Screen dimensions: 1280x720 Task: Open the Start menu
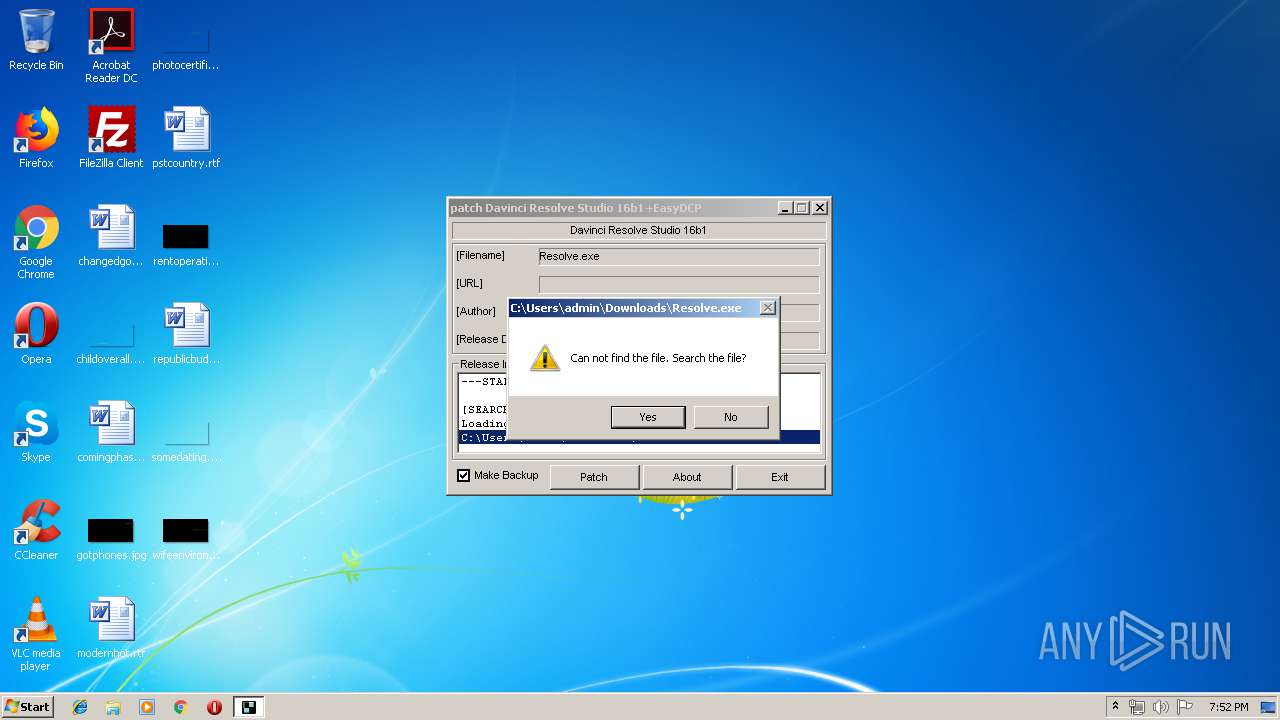pos(27,707)
